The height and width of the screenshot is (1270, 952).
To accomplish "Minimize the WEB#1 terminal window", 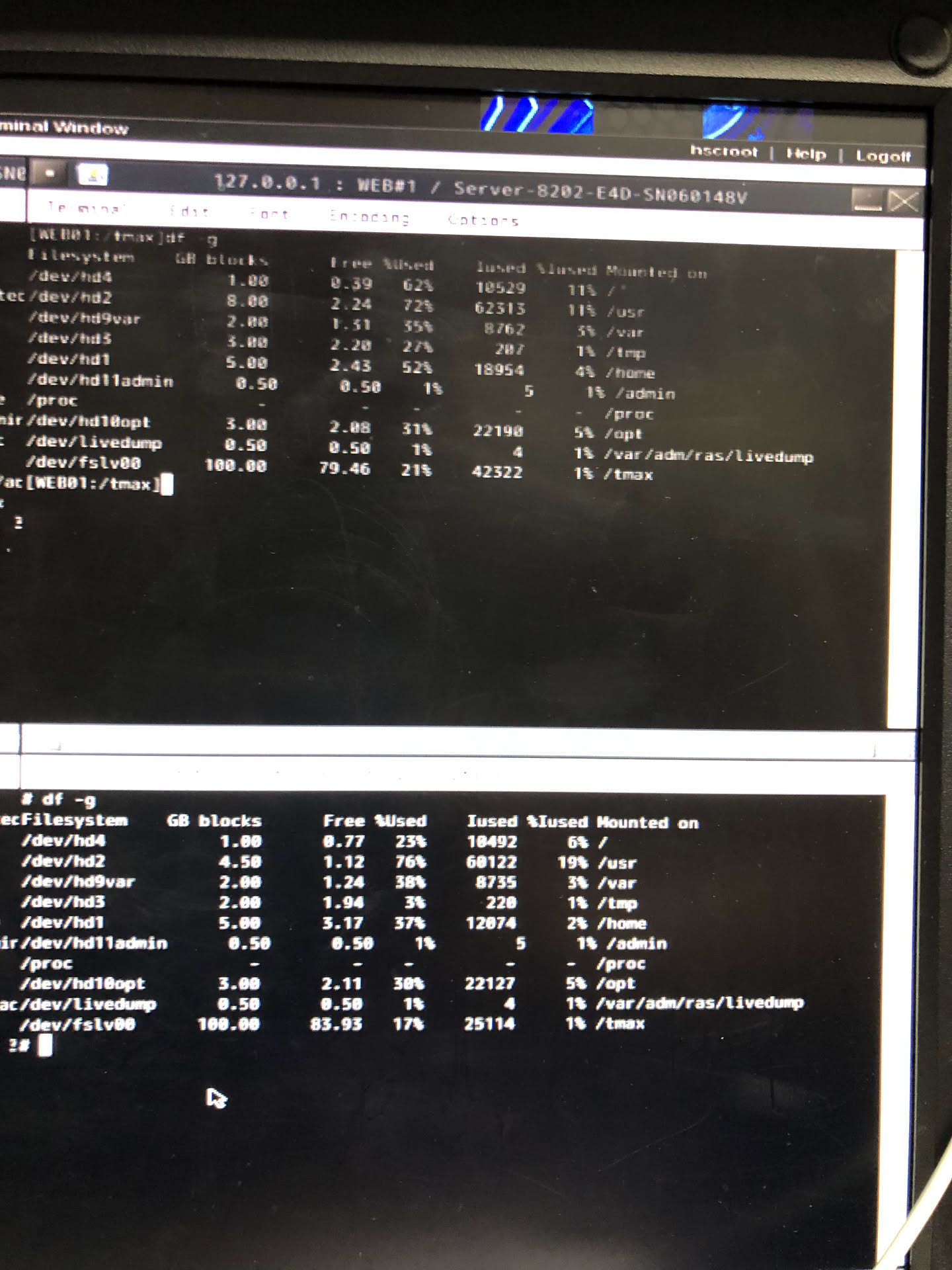I will (867, 200).
